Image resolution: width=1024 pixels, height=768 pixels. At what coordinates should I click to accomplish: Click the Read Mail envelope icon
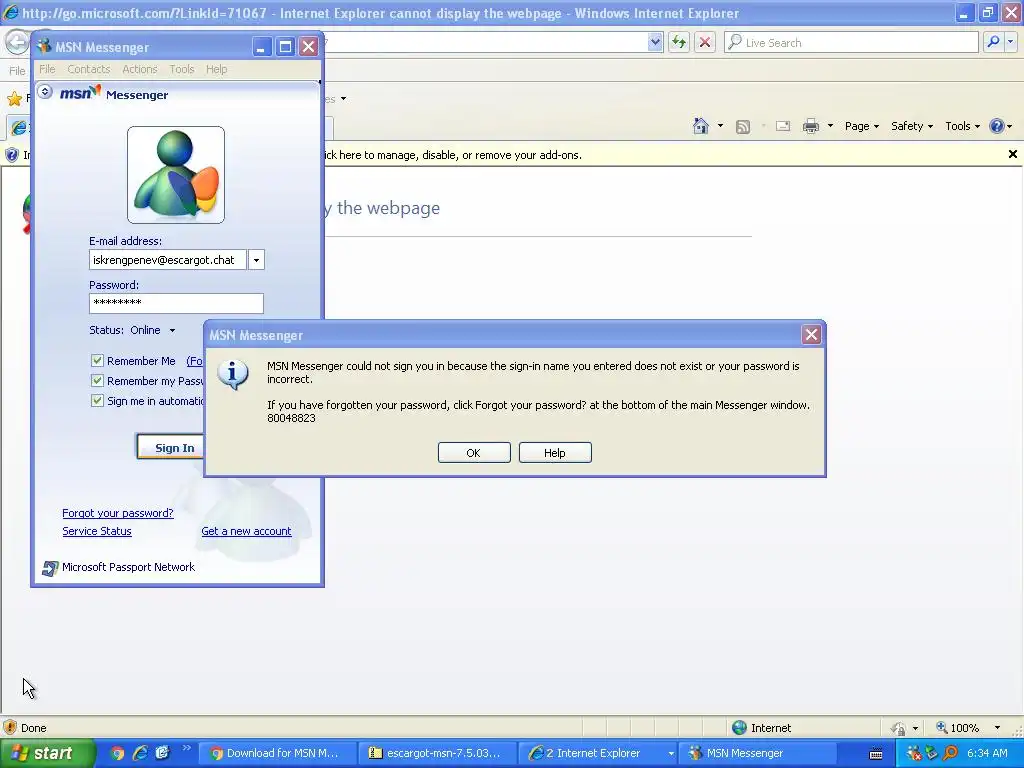(x=783, y=126)
